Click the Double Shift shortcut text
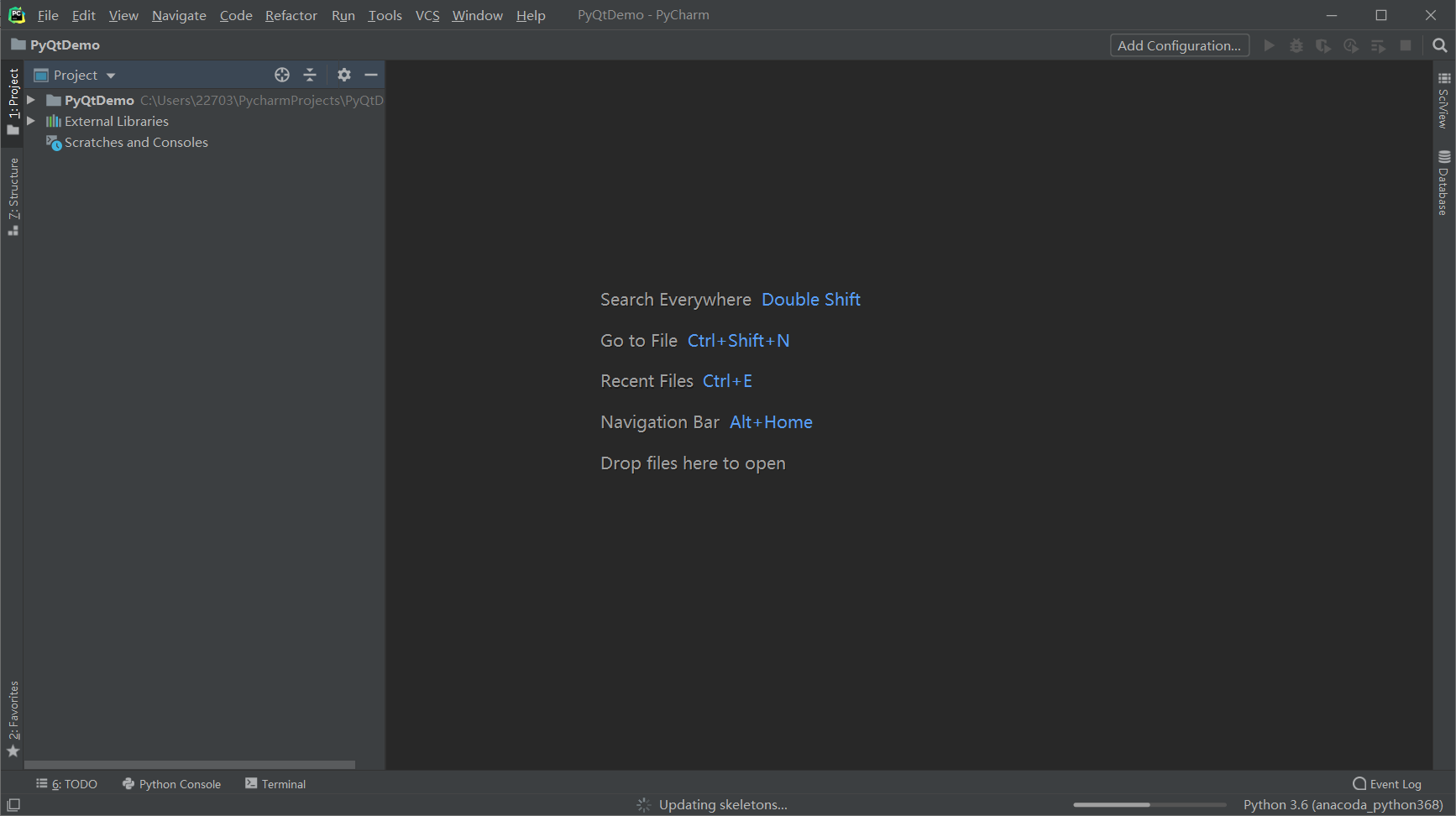 point(811,300)
